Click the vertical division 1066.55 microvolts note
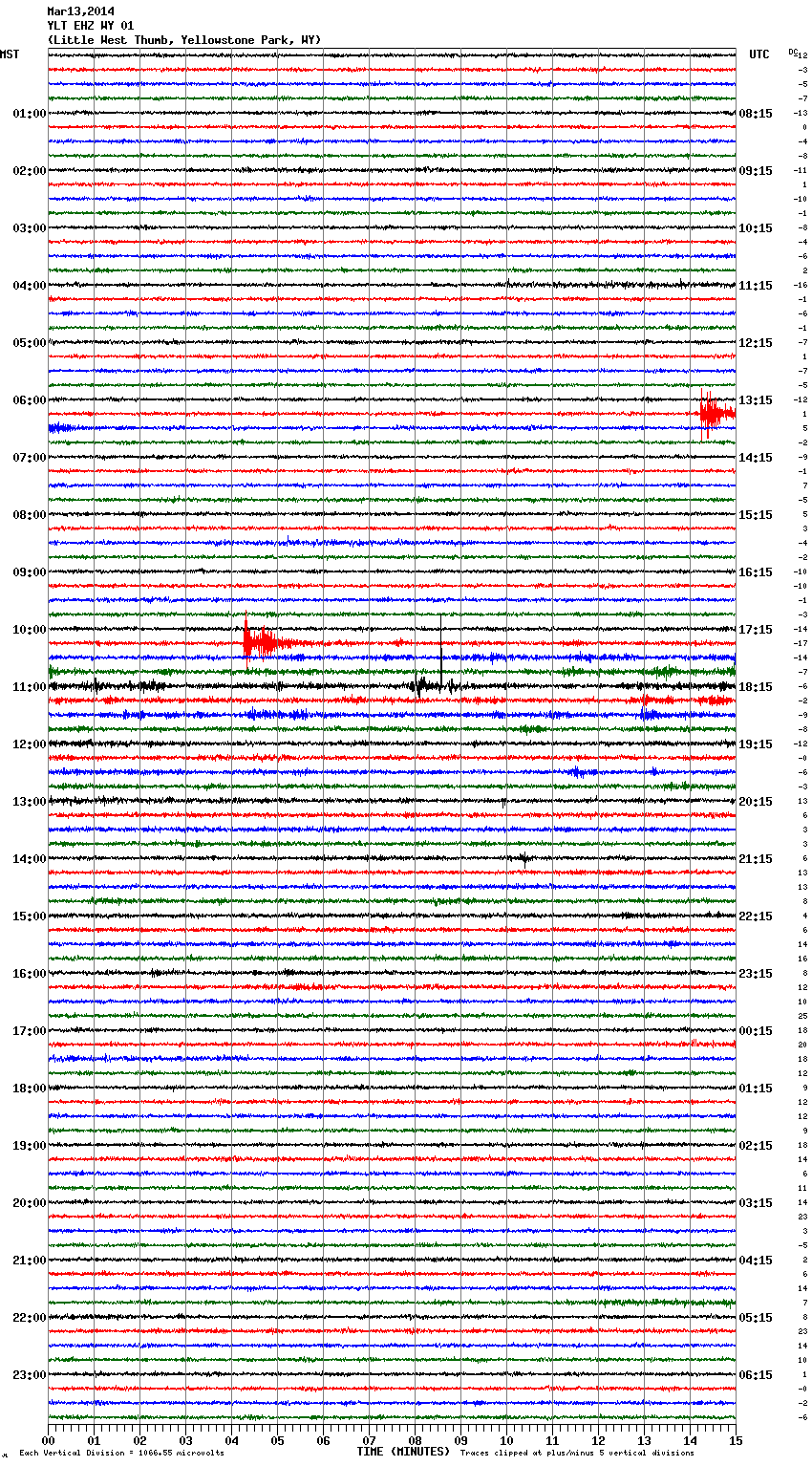This screenshot has width=812, height=1466. (121, 1454)
